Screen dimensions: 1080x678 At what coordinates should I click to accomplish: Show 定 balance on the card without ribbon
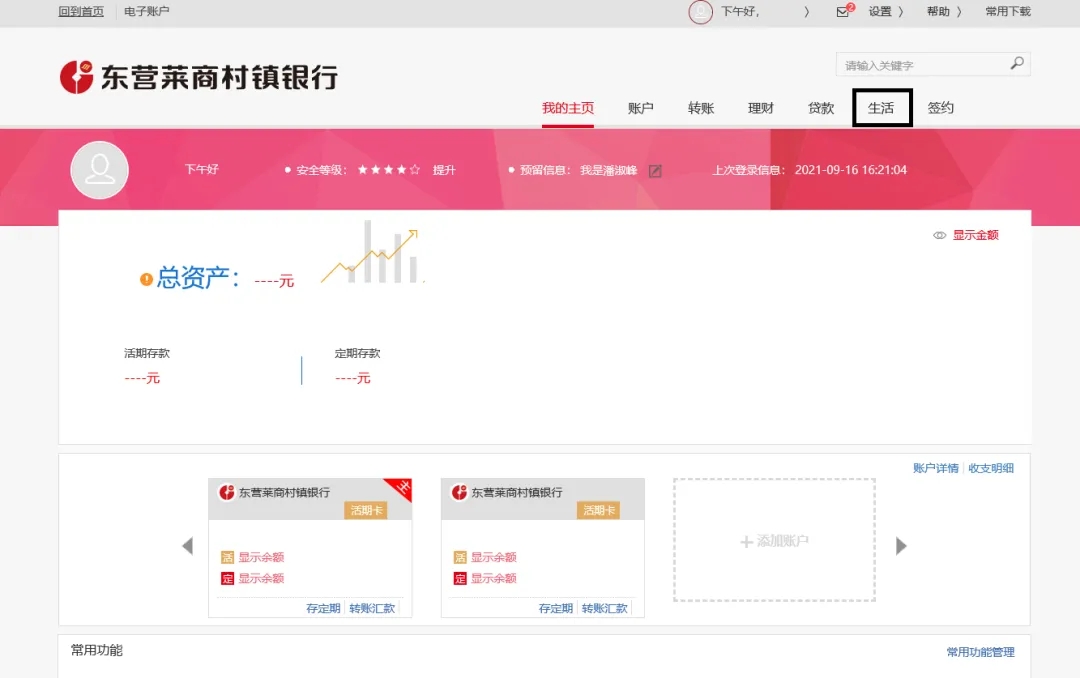pos(494,579)
